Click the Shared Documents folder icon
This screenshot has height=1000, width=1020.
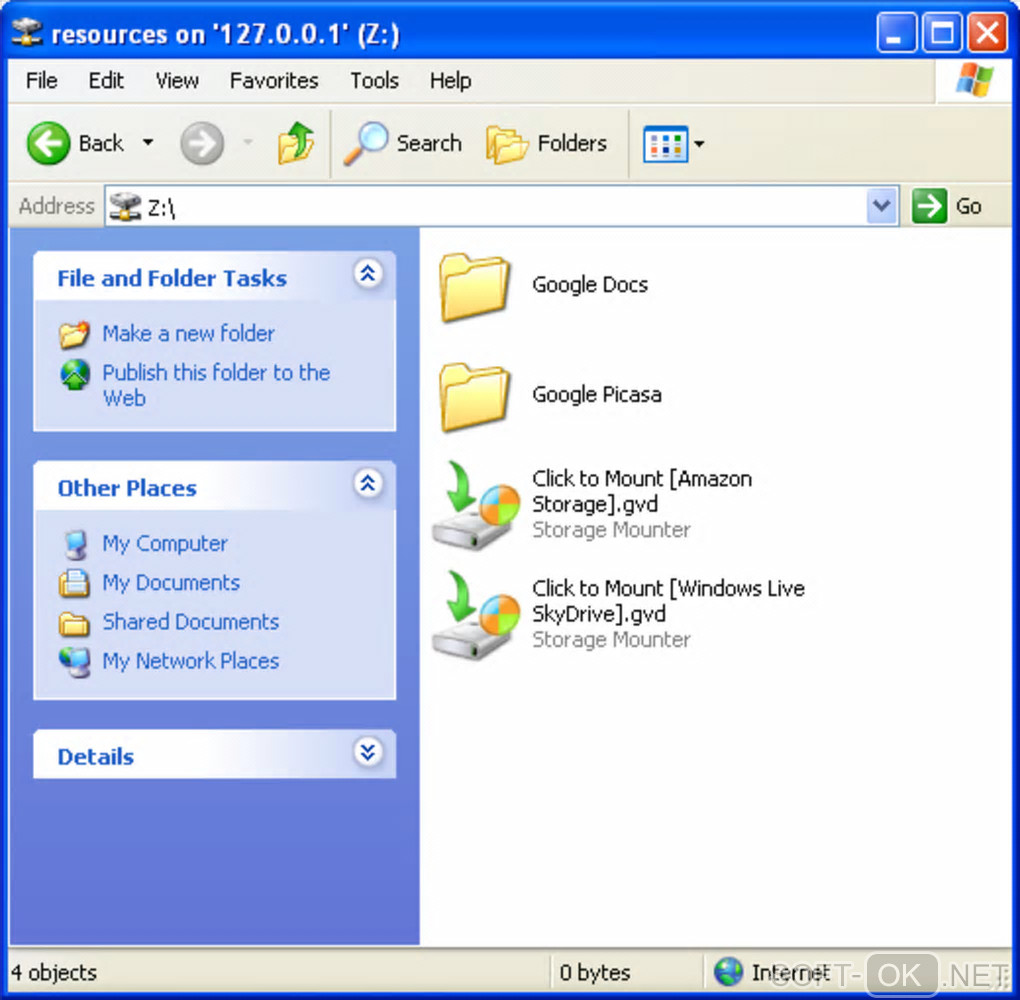[x=74, y=624]
